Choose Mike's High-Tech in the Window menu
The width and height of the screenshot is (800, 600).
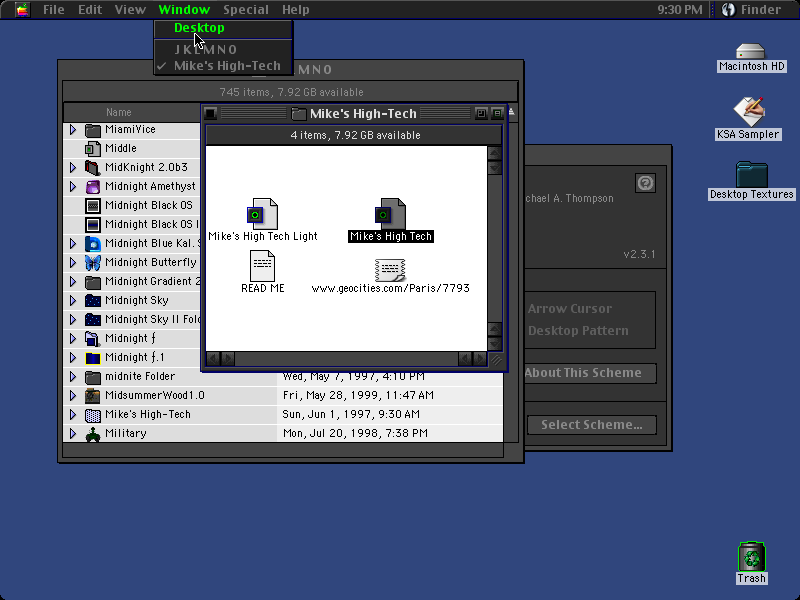[x=223, y=66]
